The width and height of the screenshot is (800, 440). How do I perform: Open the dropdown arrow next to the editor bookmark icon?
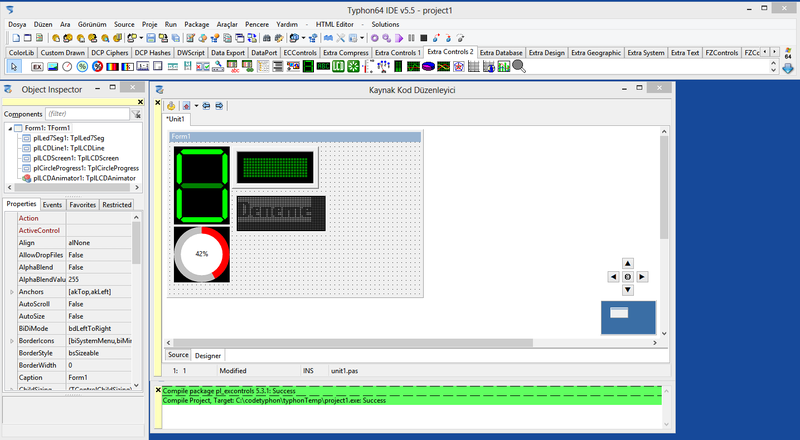[196, 106]
